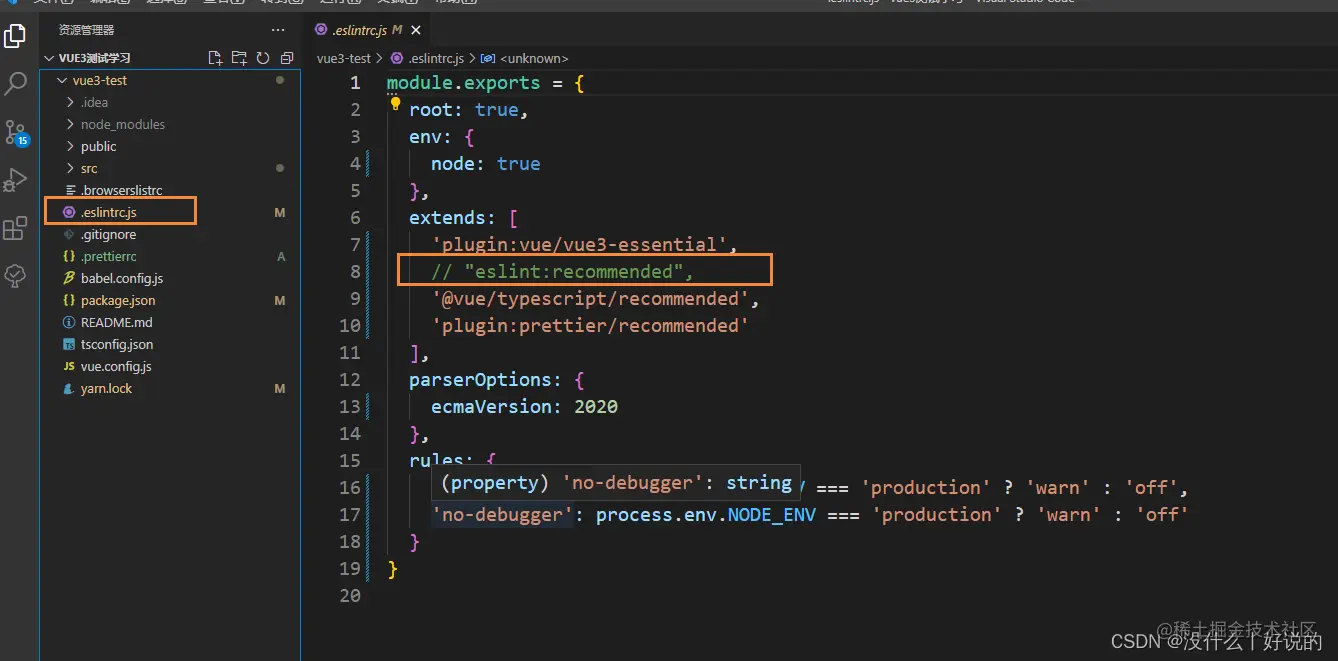Click NODE_ENV on line 17
This screenshot has height=661, width=1338.
(x=771, y=515)
